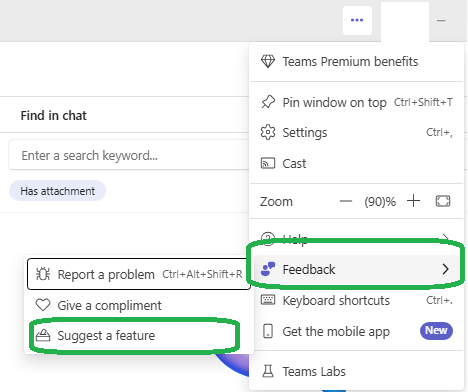Viewport: 468px width, 392px height.
Task: Open Teams Premium benefits
Action: (x=356, y=62)
